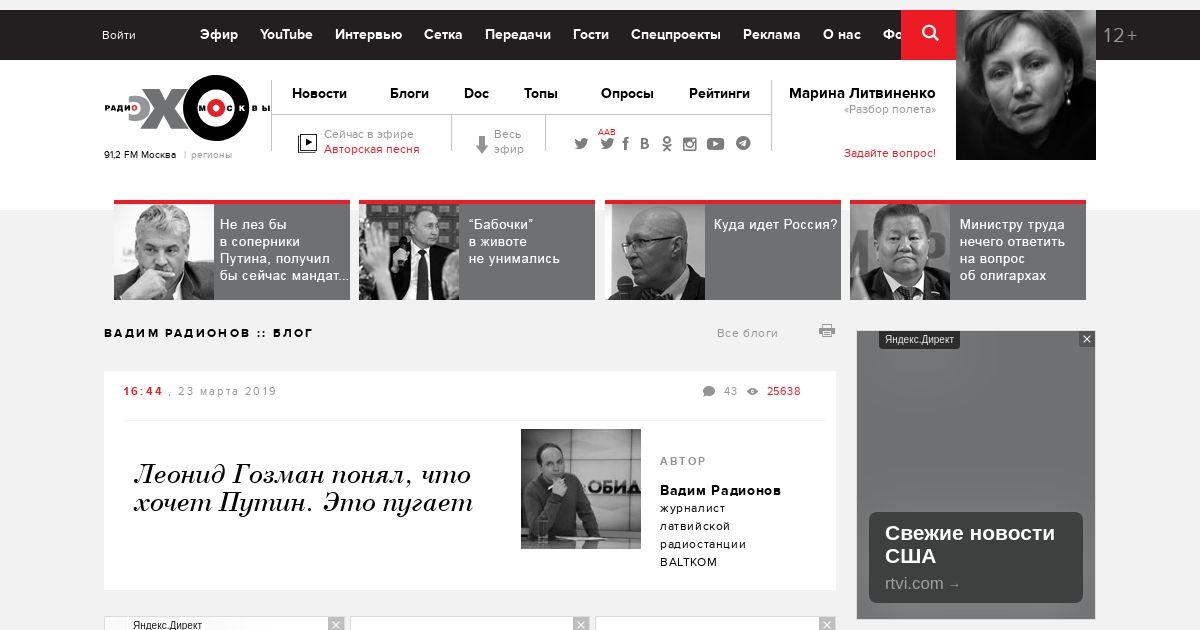Click the Марина Литвиненко portrait photo
Viewport: 1200px width, 630px height.
(1026, 85)
